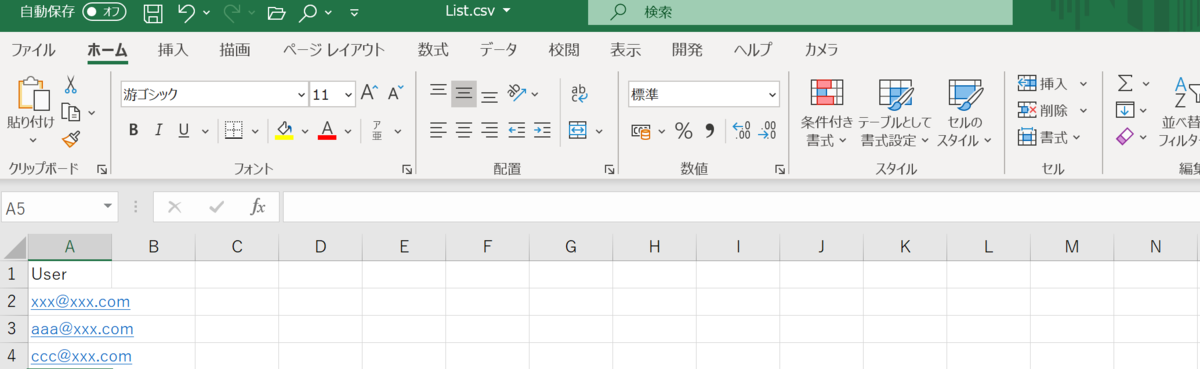Screen dimensions: 1200x369
Task: Click the accounting currency format icon
Action: (640, 130)
